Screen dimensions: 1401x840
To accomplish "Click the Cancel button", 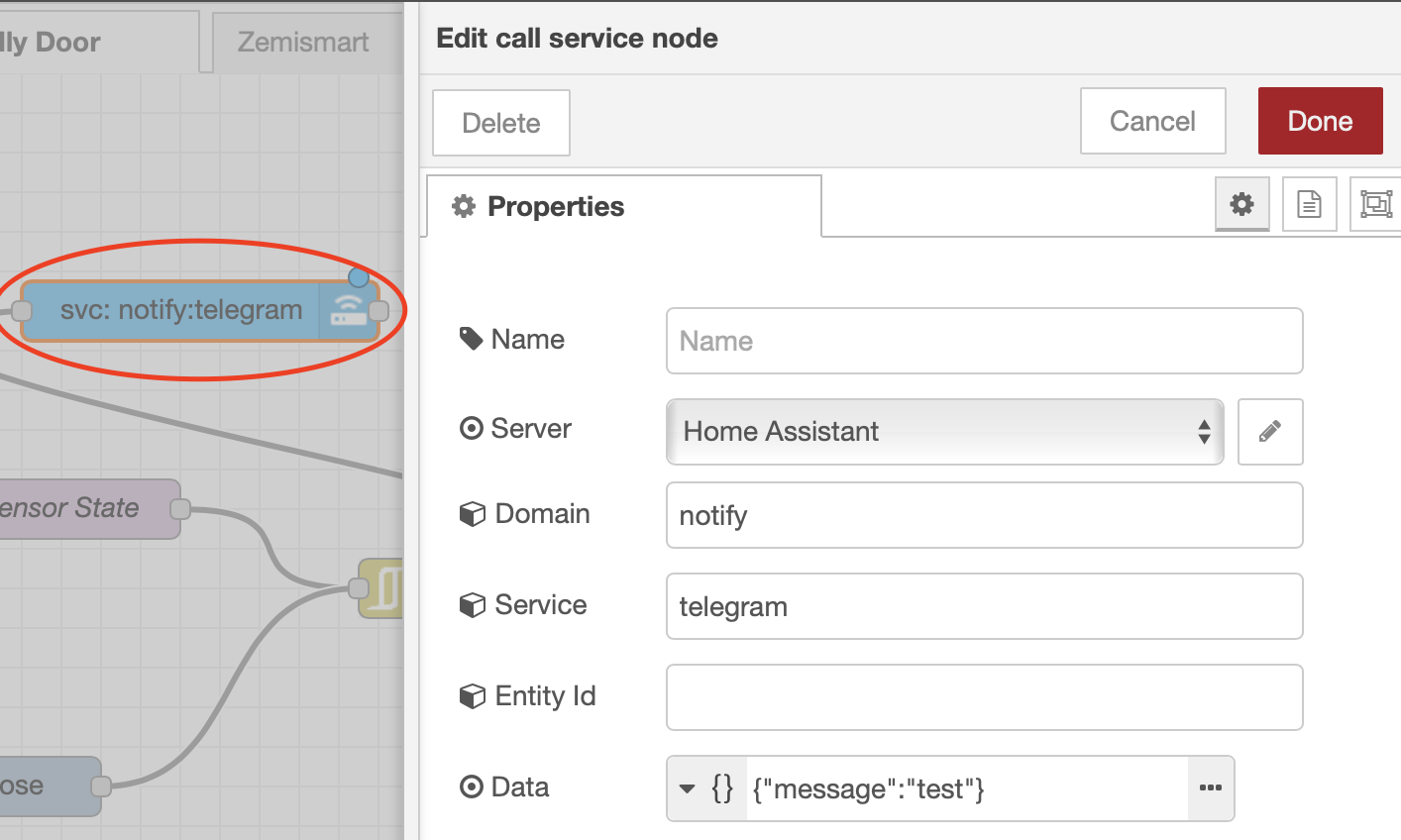I will 1152,121.
